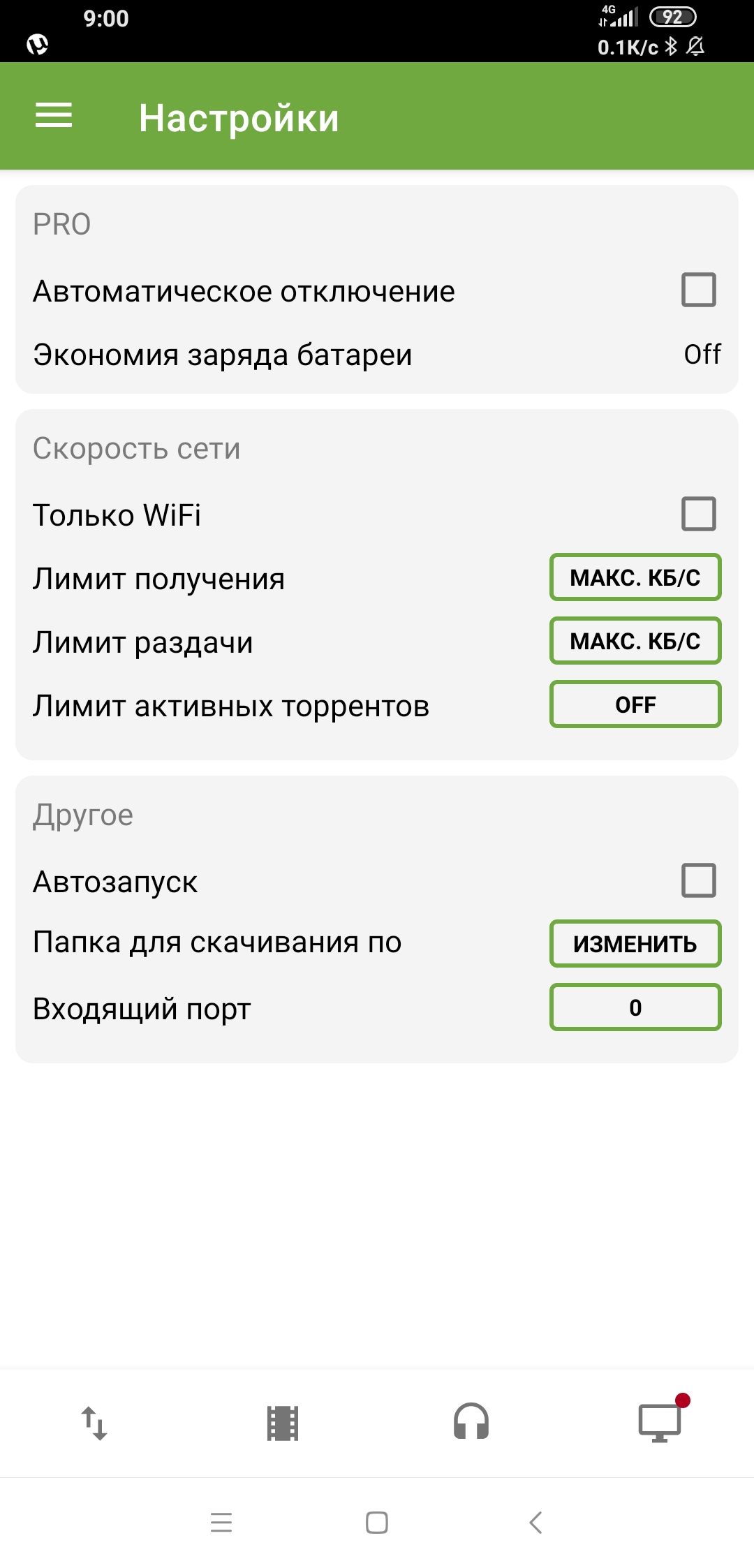Tap the uTorrent notification status icon
Screen dimensions: 754x1568
click(37, 45)
